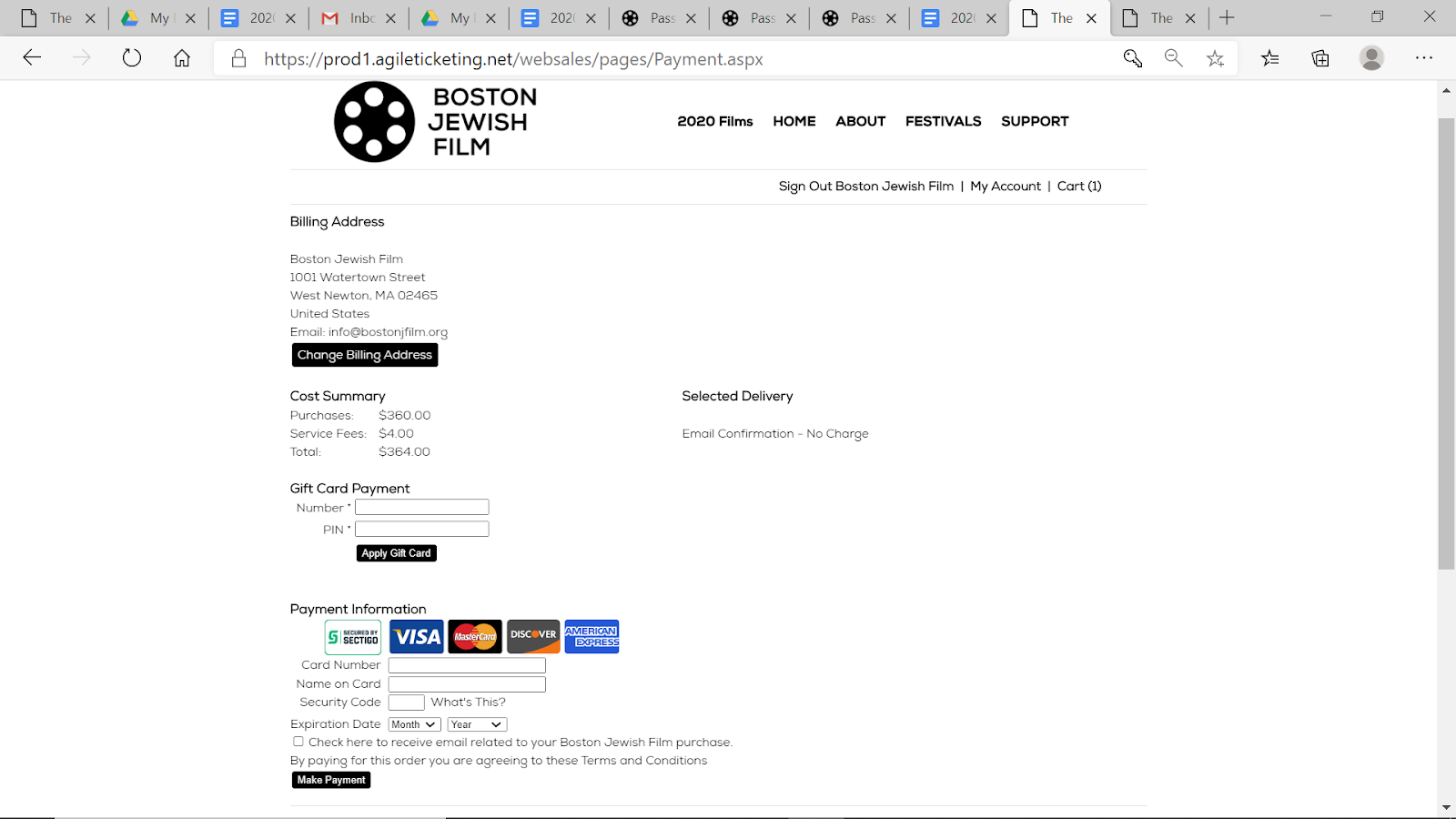
Task: Open a new browser tab
Action: [1227, 18]
